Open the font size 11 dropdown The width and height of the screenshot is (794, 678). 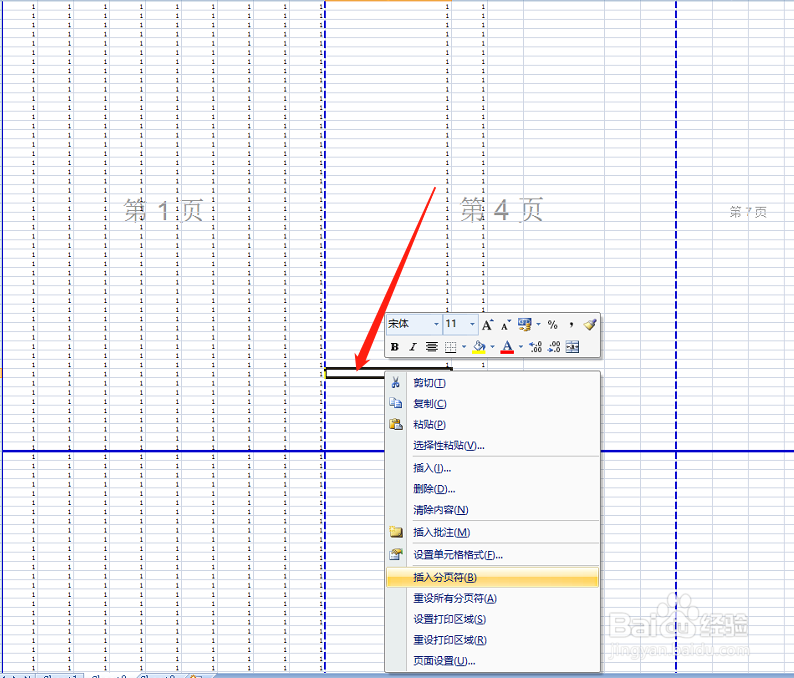pyautogui.click(x=472, y=324)
